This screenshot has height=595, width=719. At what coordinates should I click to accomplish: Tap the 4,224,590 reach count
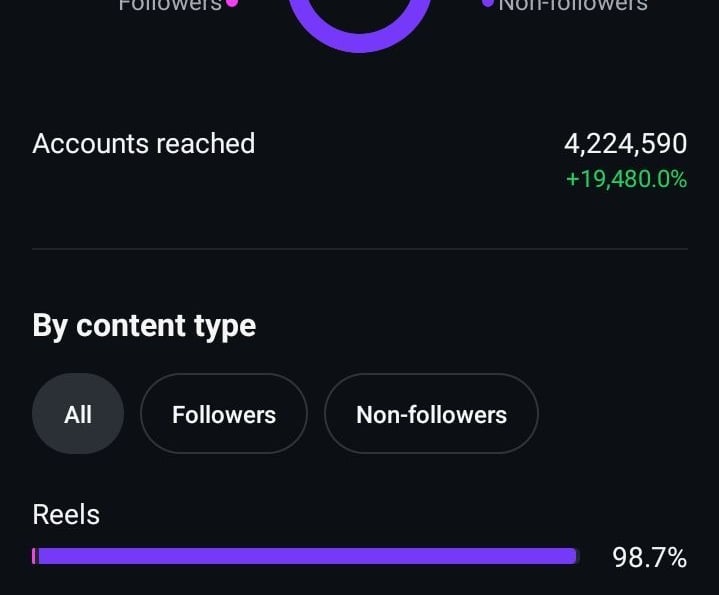pos(625,144)
